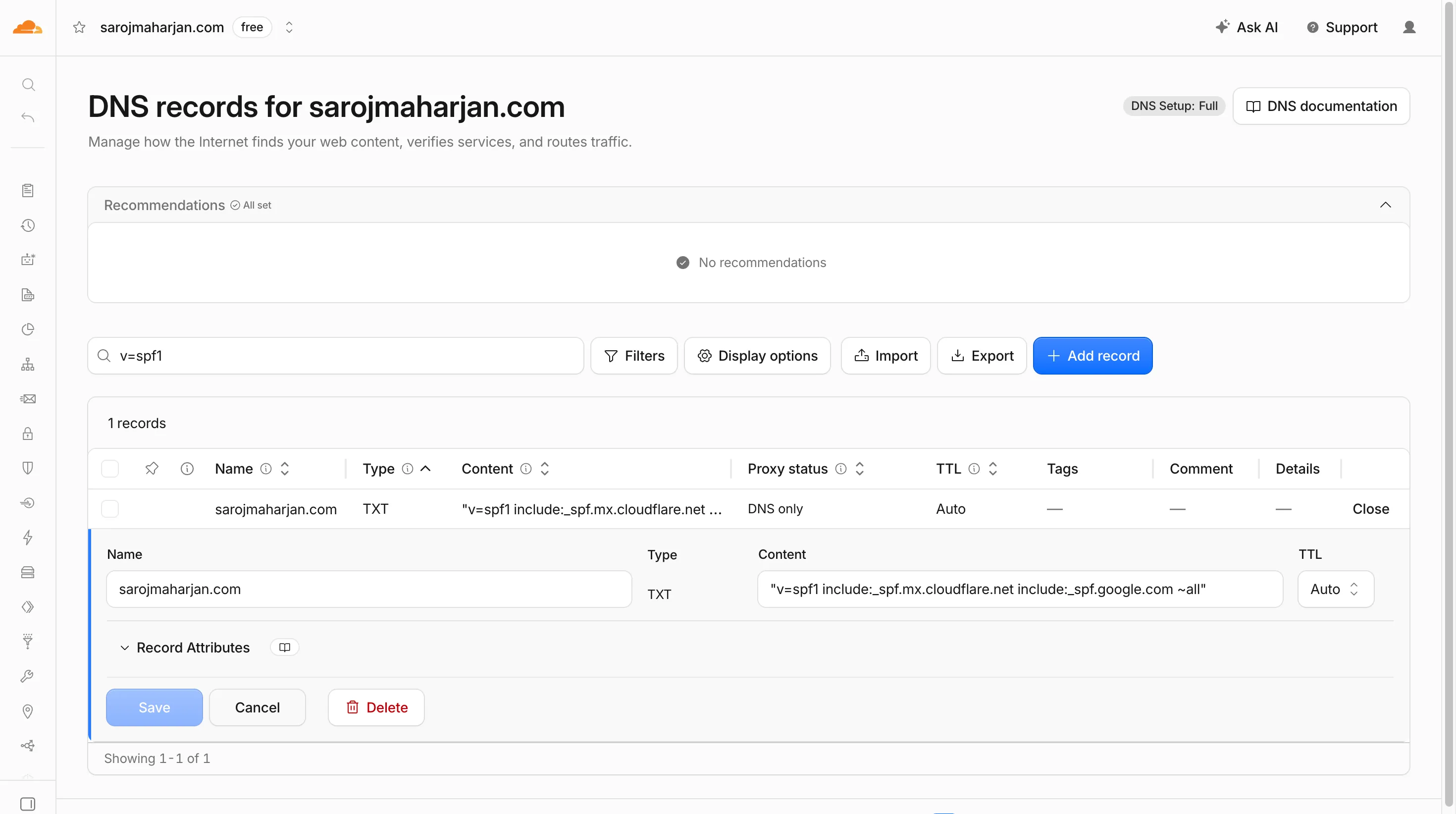Open the user account profile icon
The width and height of the screenshot is (1456, 814).
coord(1409,27)
